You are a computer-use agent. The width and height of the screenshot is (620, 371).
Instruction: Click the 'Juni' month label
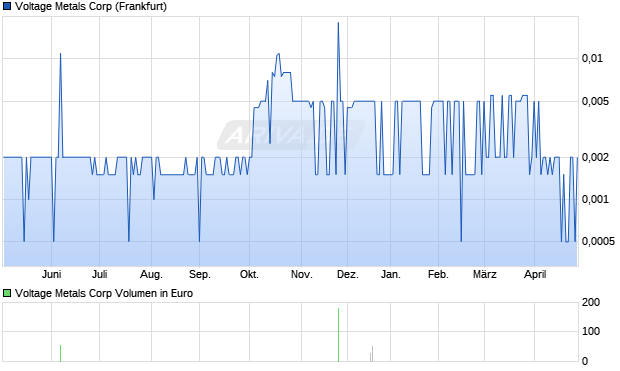(51, 274)
